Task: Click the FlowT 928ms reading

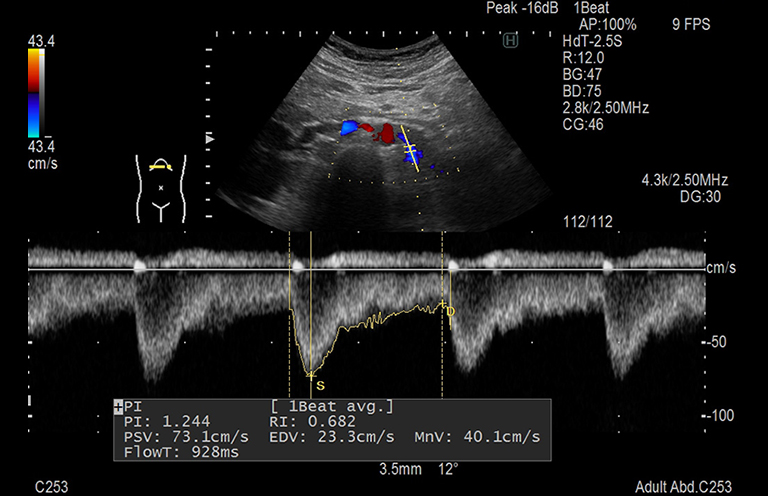Action: 181,452
